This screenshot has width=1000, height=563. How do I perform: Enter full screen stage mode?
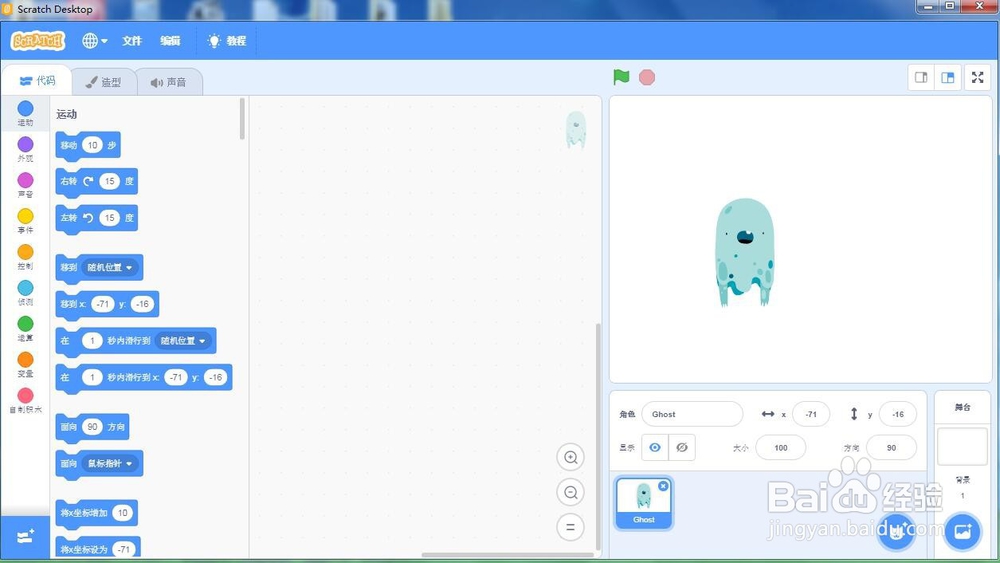coord(977,77)
